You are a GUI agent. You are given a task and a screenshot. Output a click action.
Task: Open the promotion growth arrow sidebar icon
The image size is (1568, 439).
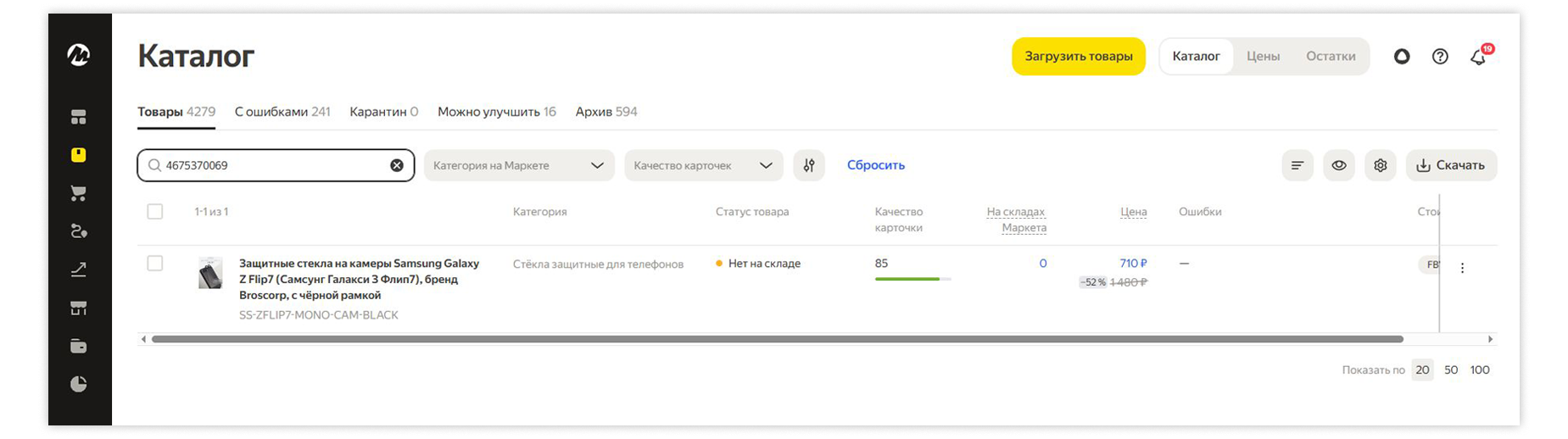coord(79,270)
